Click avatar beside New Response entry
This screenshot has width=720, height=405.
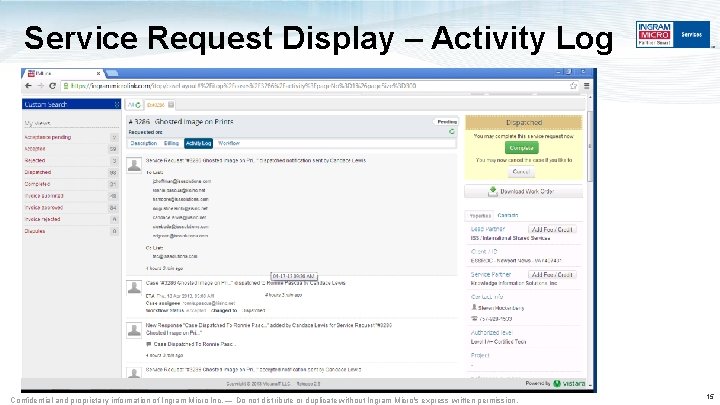tap(134, 330)
